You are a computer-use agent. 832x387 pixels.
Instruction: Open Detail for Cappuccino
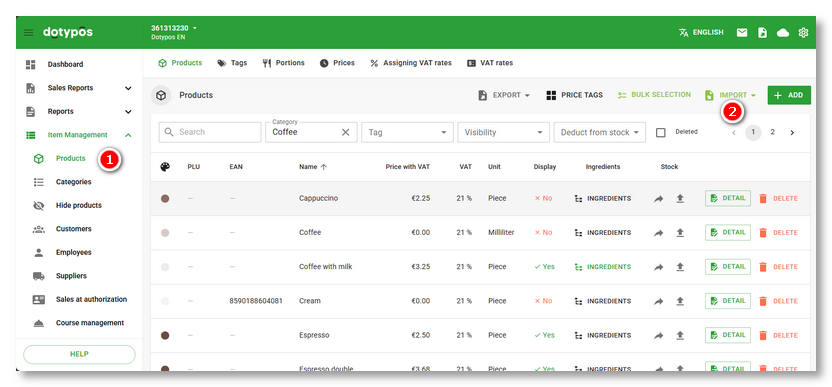pos(728,199)
